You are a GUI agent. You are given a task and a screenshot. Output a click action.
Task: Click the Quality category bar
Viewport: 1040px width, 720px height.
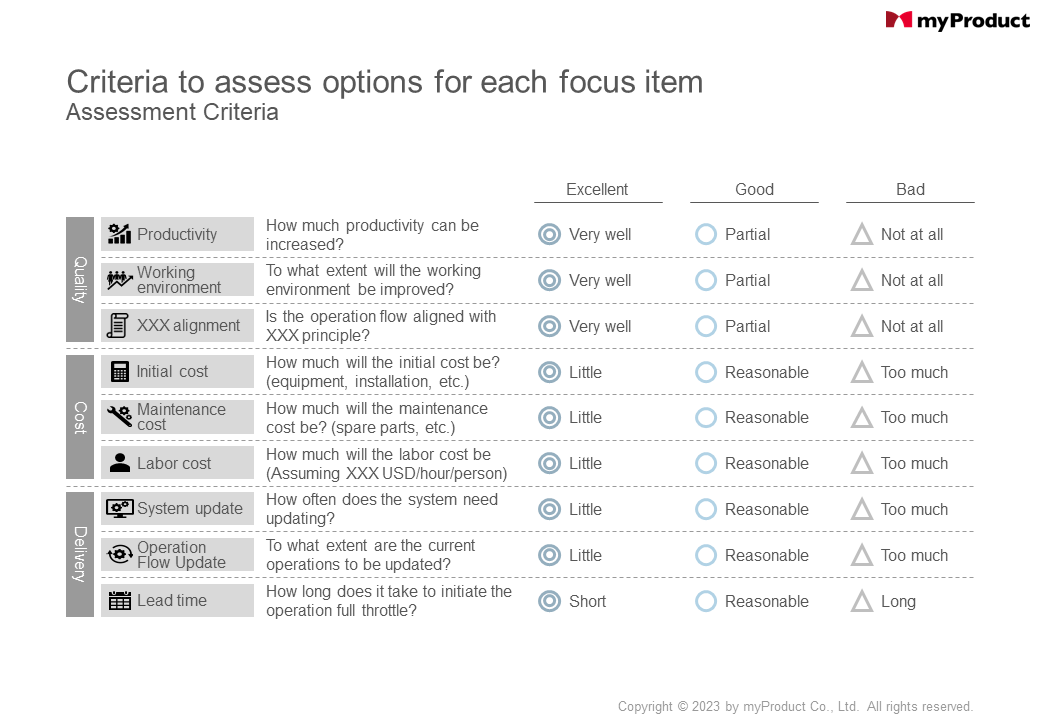click(x=80, y=280)
